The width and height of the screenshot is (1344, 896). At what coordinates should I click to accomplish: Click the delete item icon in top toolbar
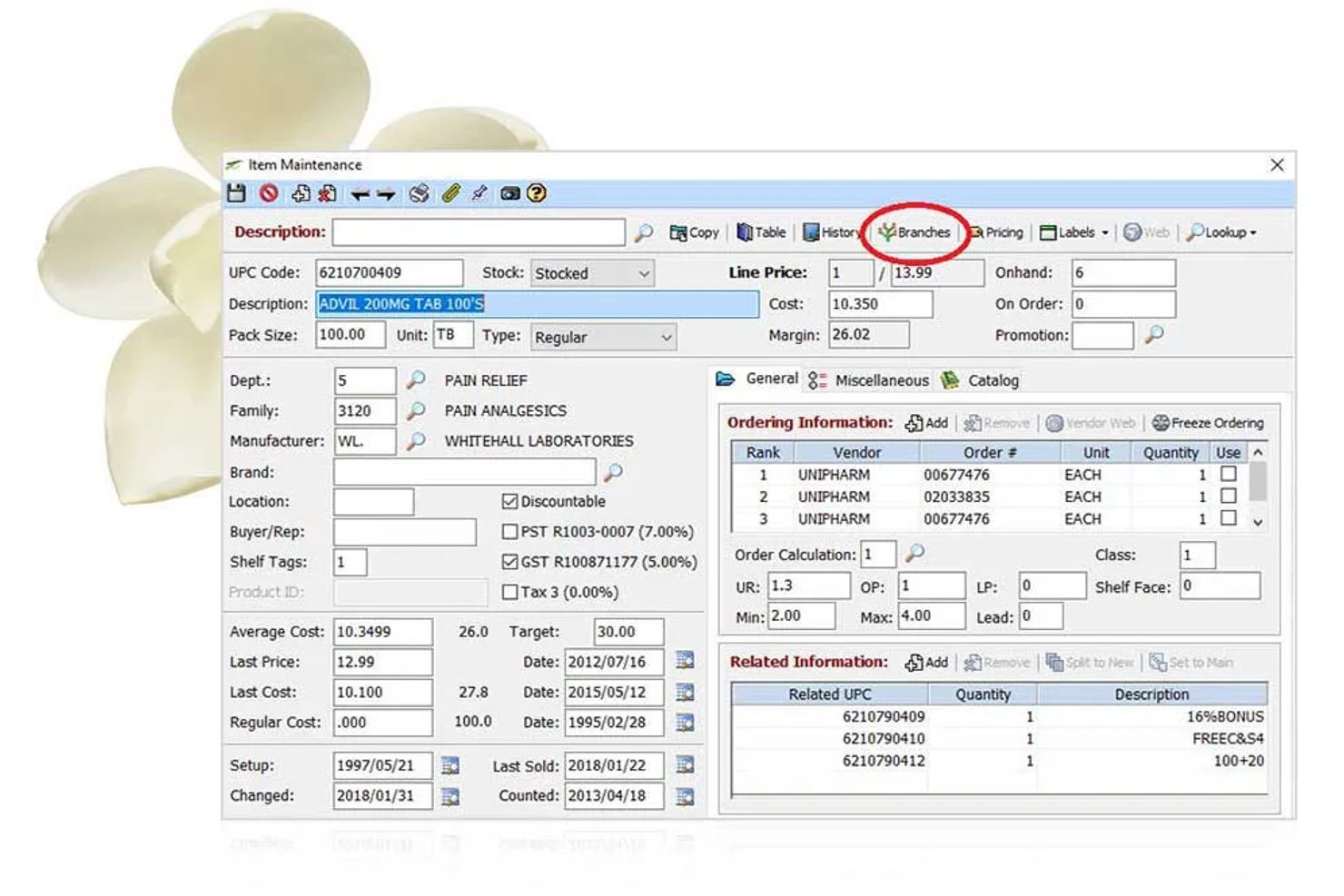(x=328, y=193)
